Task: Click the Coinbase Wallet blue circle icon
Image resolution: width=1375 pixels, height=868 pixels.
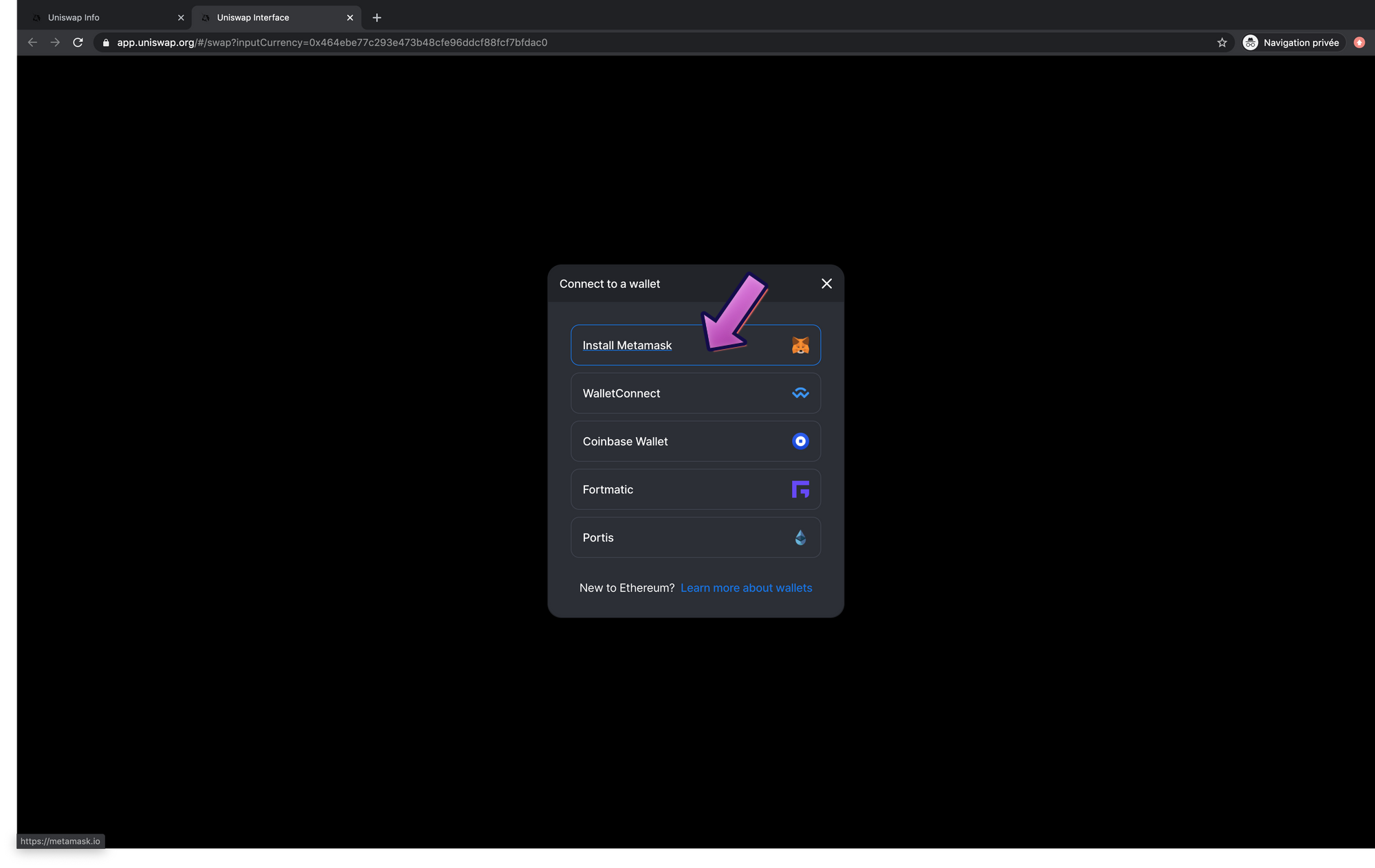Action: coord(800,441)
